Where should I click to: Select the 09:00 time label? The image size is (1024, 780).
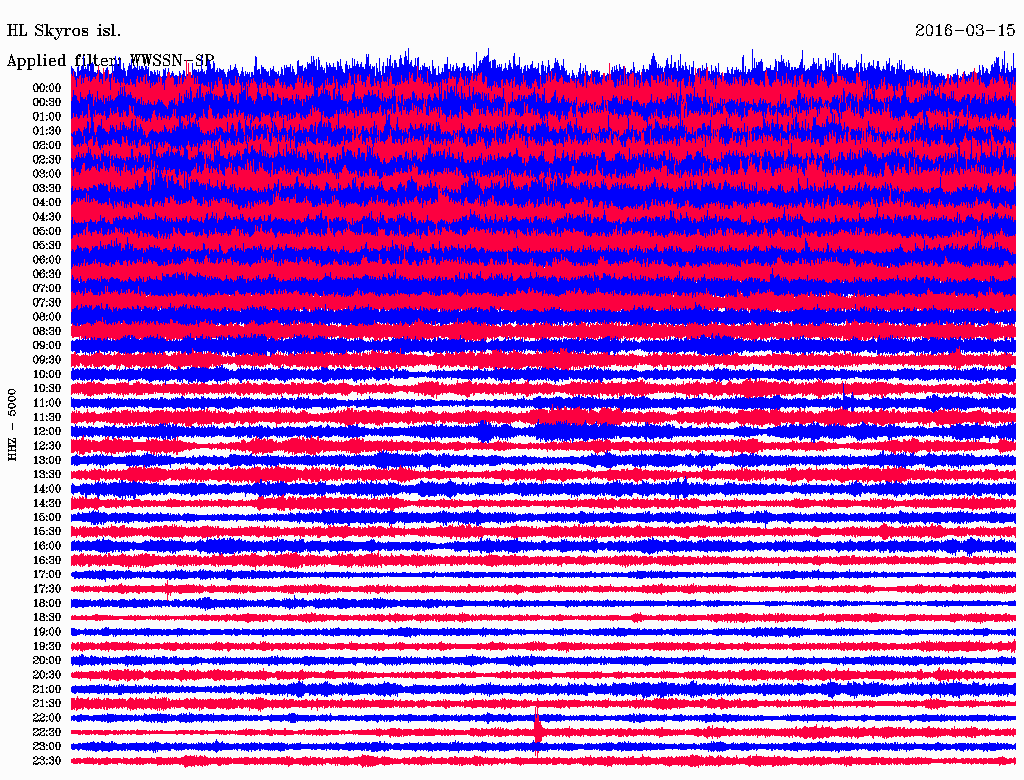[47, 345]
